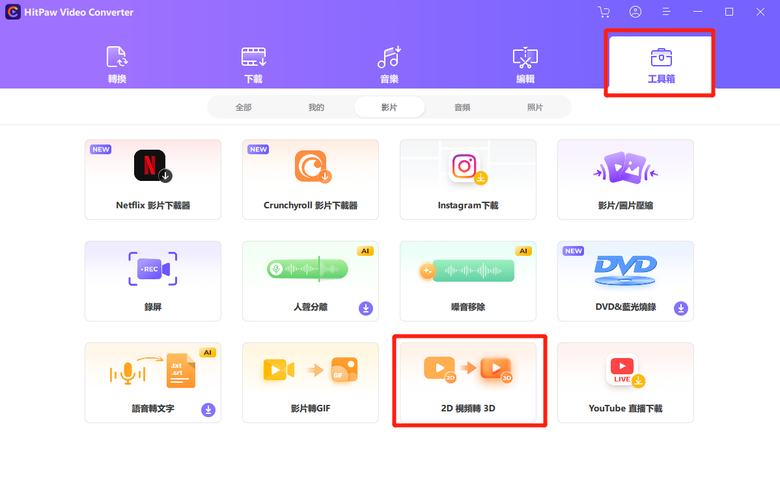
Task: Click download badge on DVD&藍光燒錄 card
Action: click(x=681, y=308)
